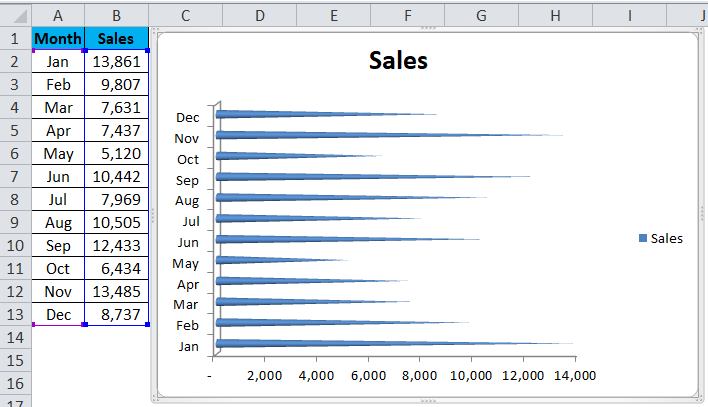The width and height of the screenshot is (708, 407).
Task: Click chart top-middle resize handle
Action: click(x=428, y=28)
